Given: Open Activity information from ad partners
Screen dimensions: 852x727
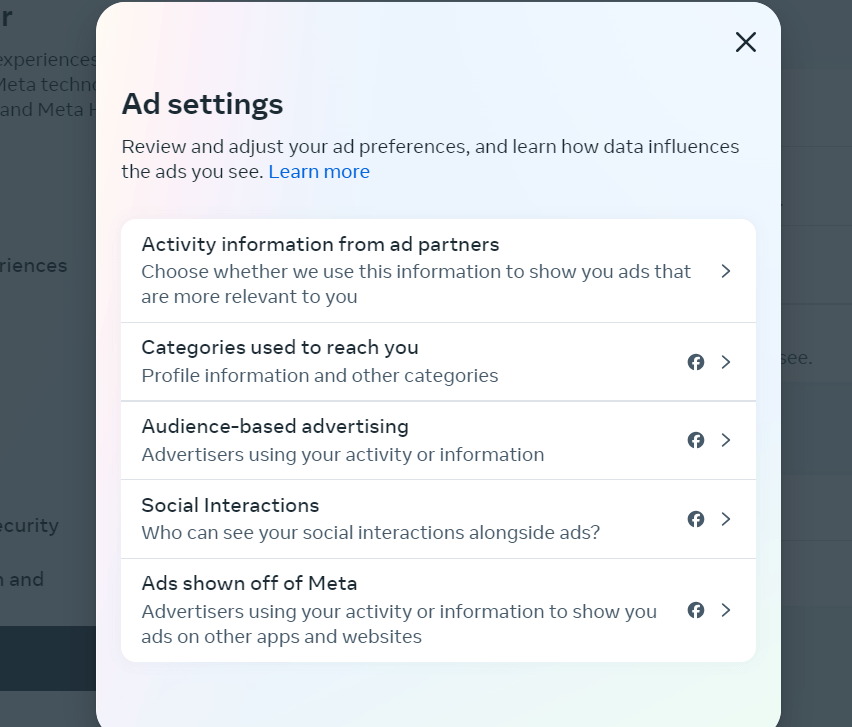Looking at the screenshot, I should [x=320, y=245].
